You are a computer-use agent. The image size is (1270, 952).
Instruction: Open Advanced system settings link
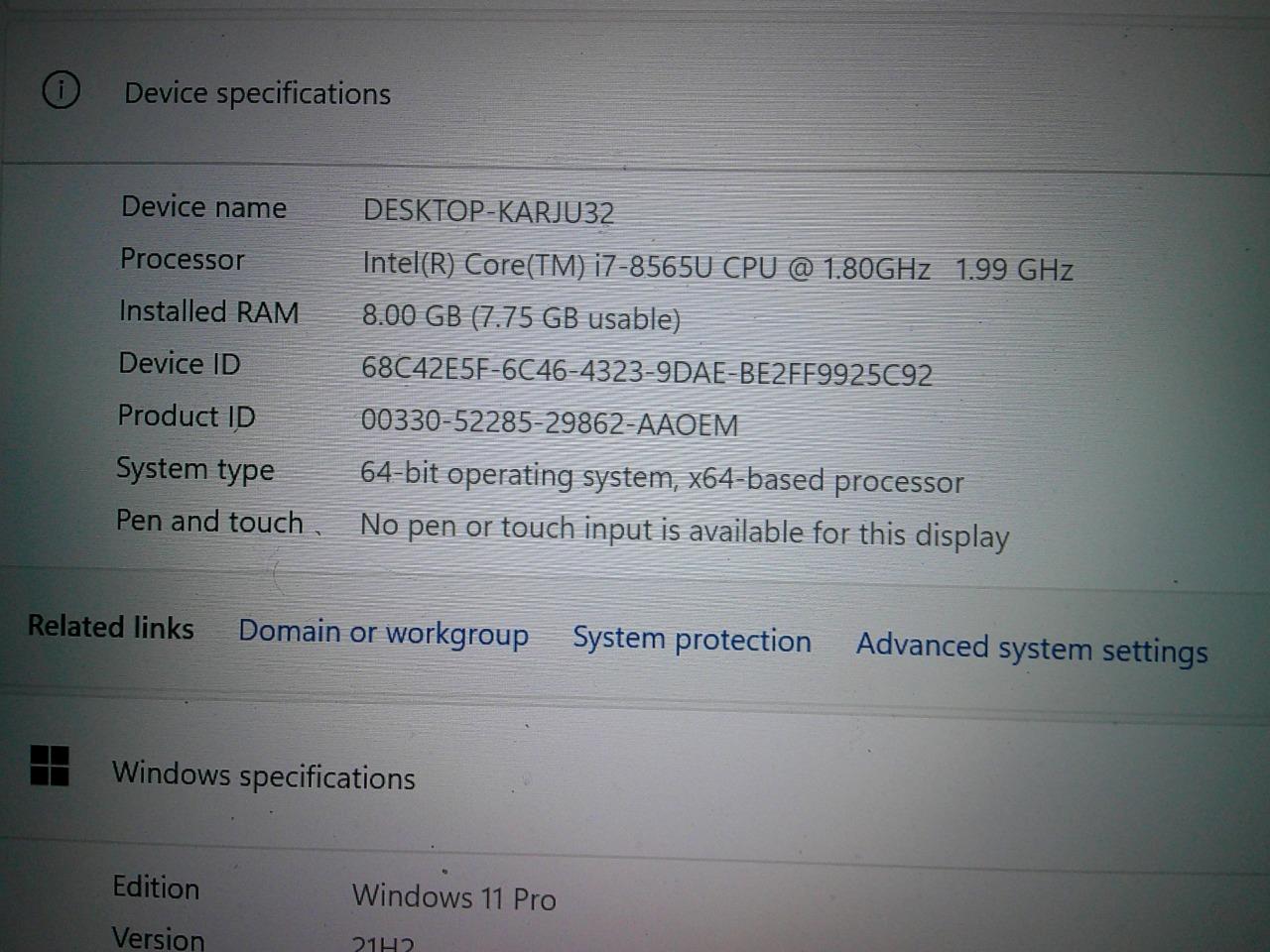click(1032, 648)
